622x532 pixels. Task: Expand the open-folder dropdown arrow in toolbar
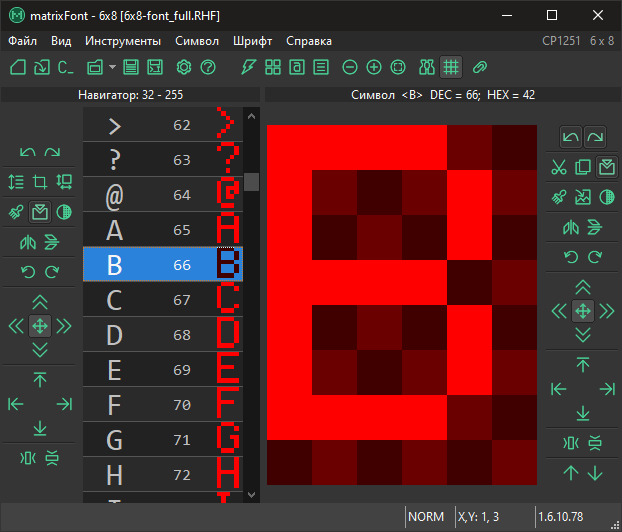pos(113,67)
